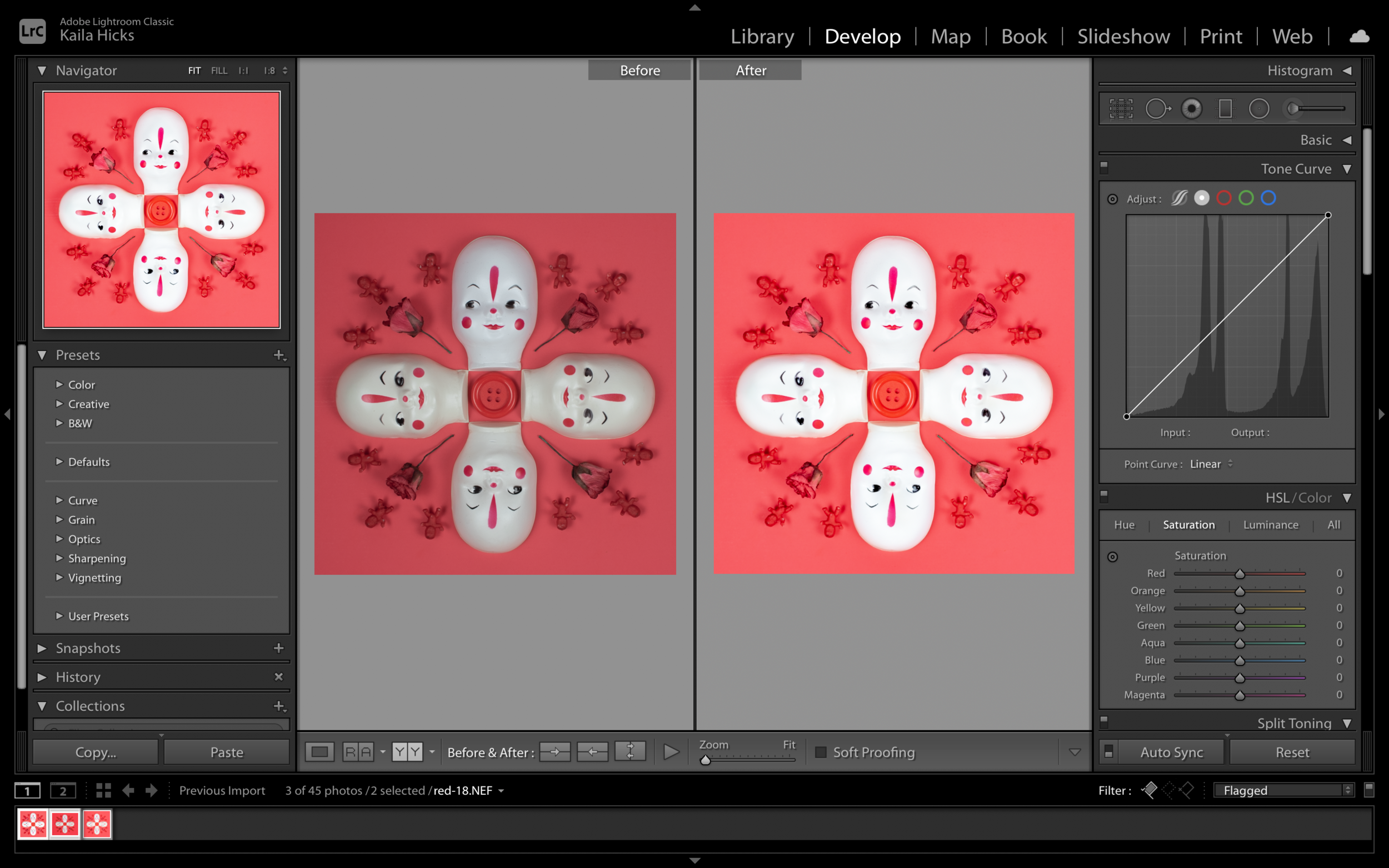Select the third filmstrip thumbnail
1389x868 pixels.
coord(97,824)
